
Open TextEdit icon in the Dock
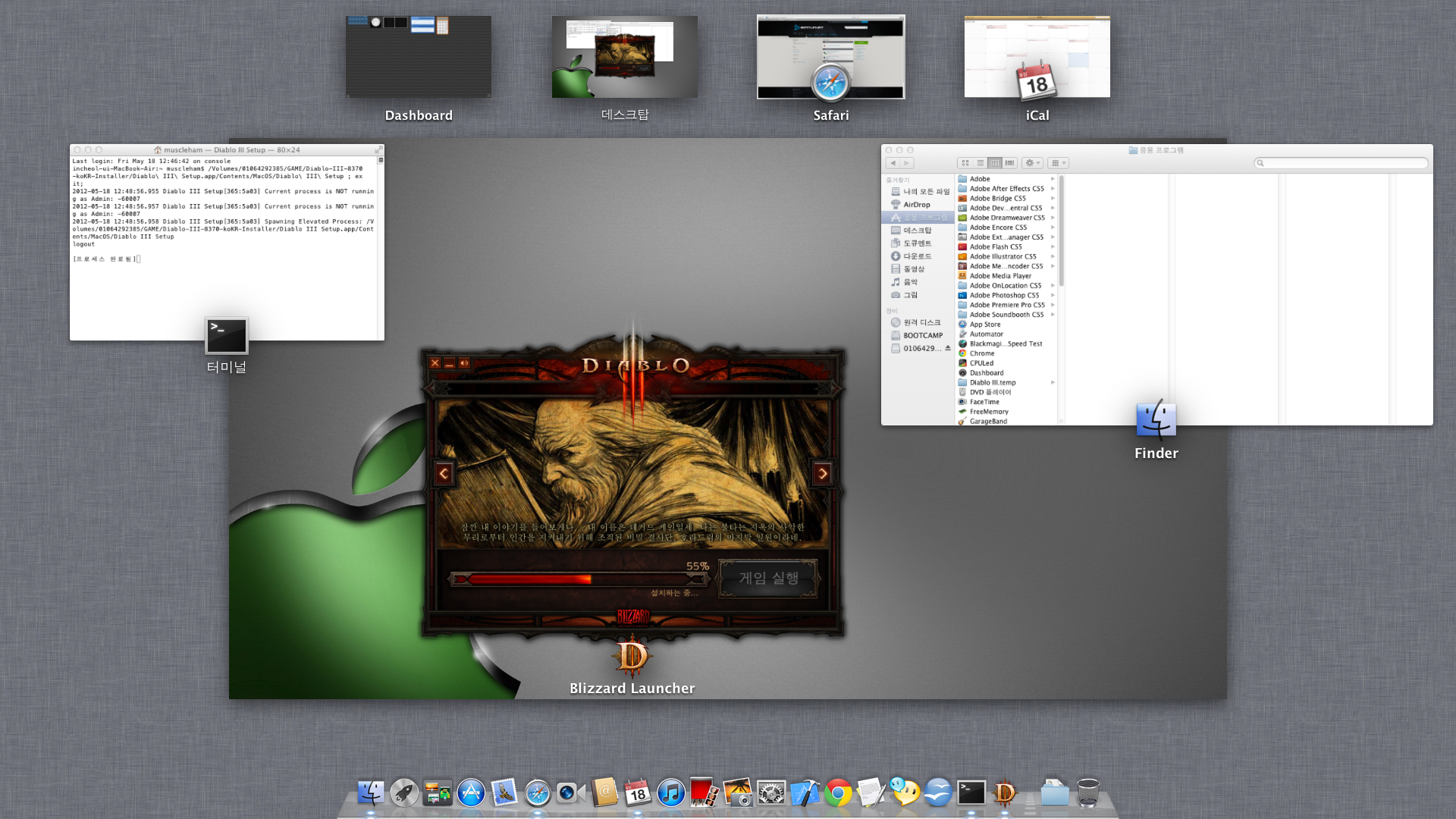pyautogui.click(x=871, y=793)
